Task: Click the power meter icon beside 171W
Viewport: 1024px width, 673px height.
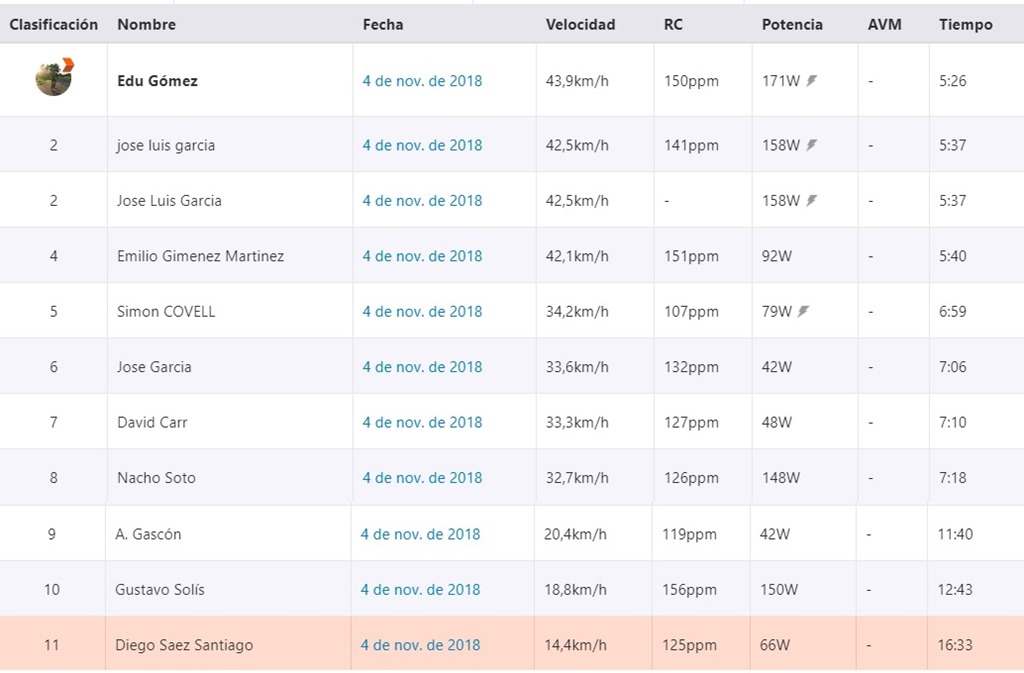Action: pos(811,81)
